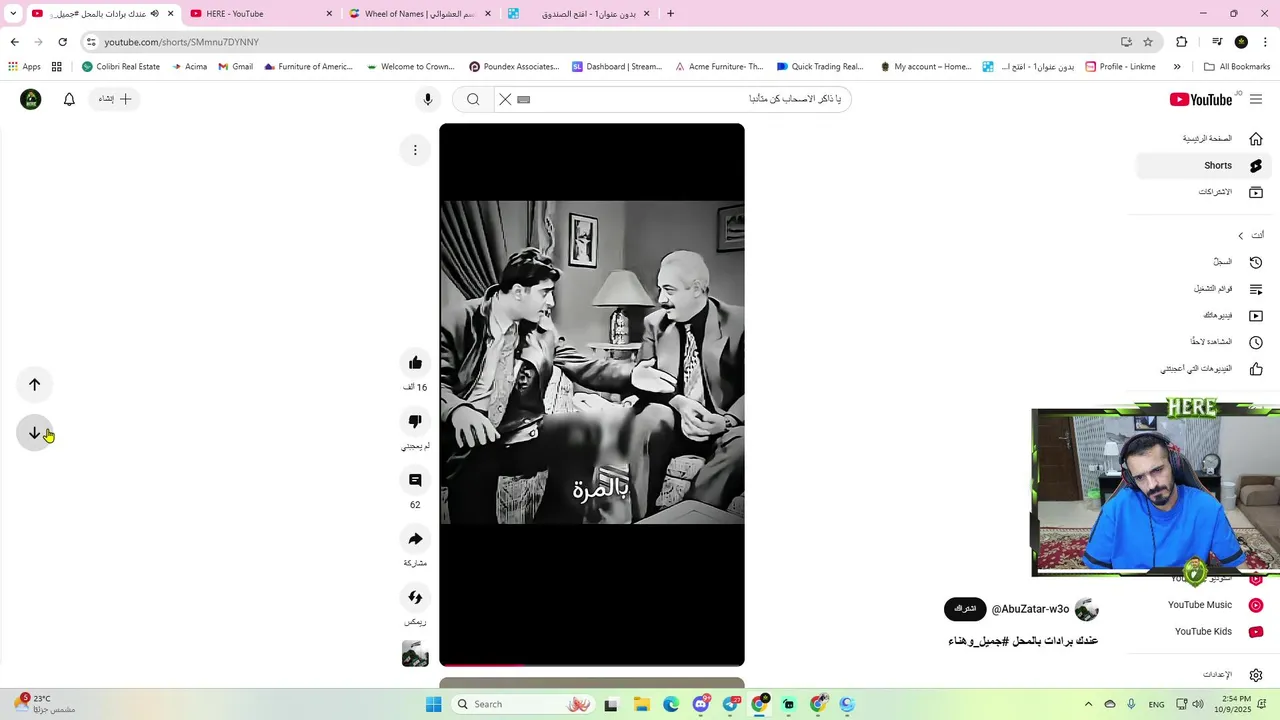The width and height of the screenshot is (1280, 720).
Task: Open File Explorer from the taskbar
Action: (641, 704)
